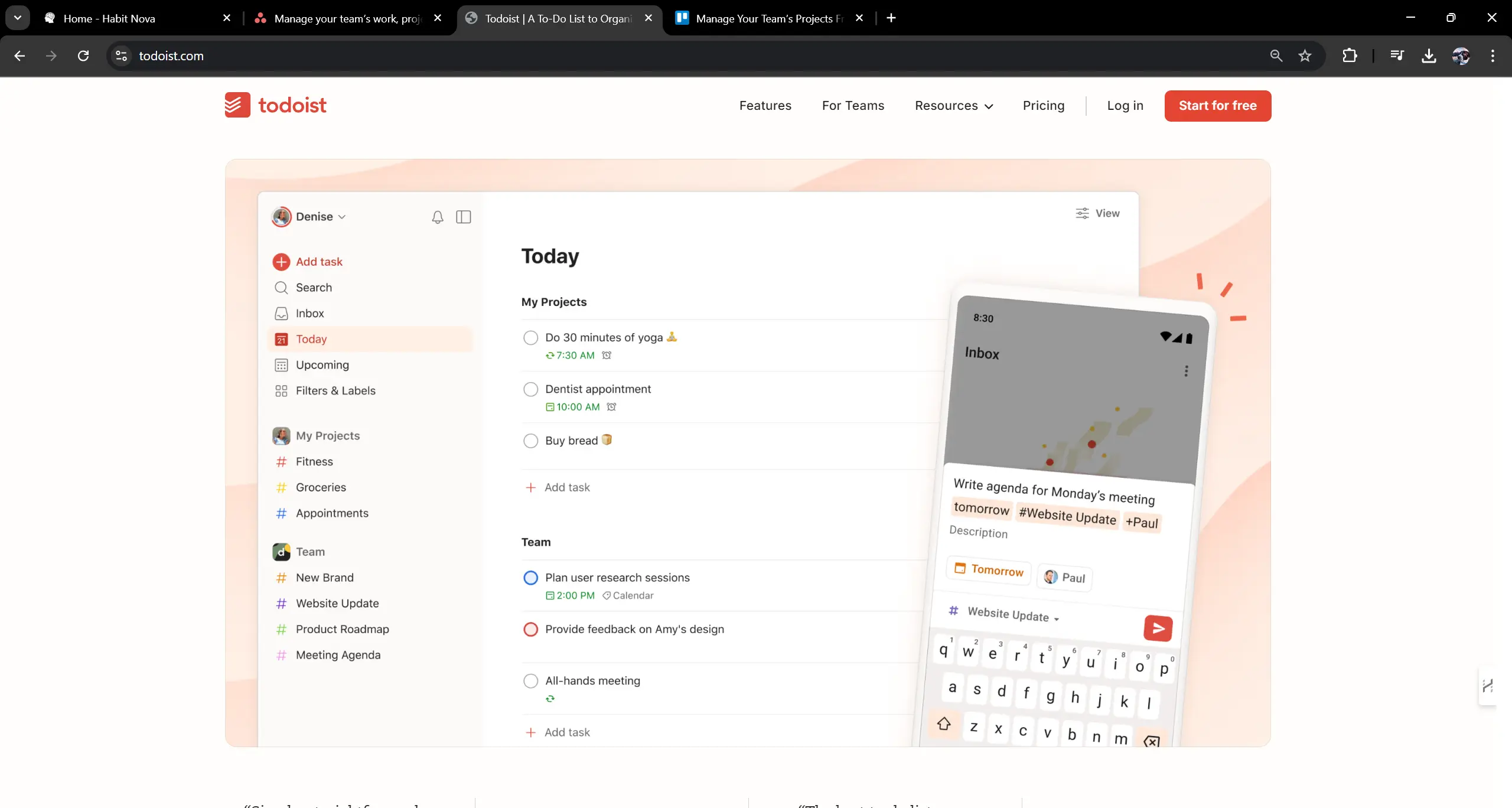Open the media controls icon in toolbar
Screen dimensions: 1512x808
point(1397,56)
